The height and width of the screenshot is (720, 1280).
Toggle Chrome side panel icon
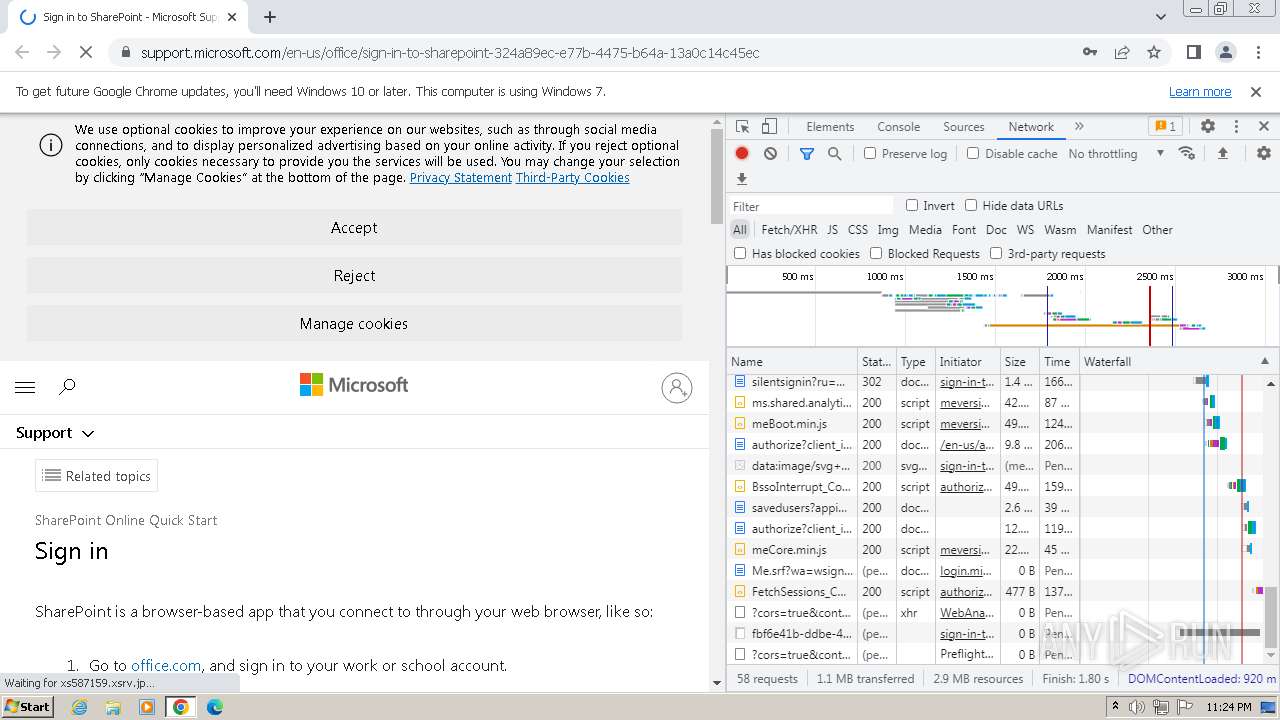(x=1193, y=52)
